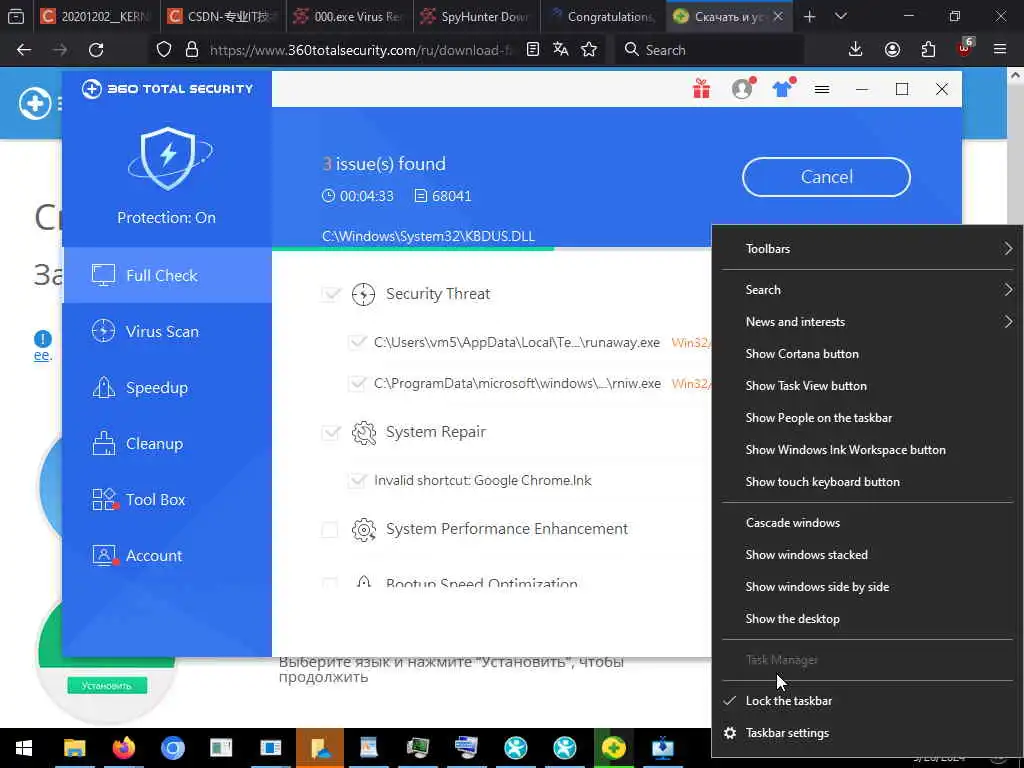Switch to SpyHunter Download tab
Image resolution: width=1024 pixels, height=768 pixels.
(x=476, y=16)
